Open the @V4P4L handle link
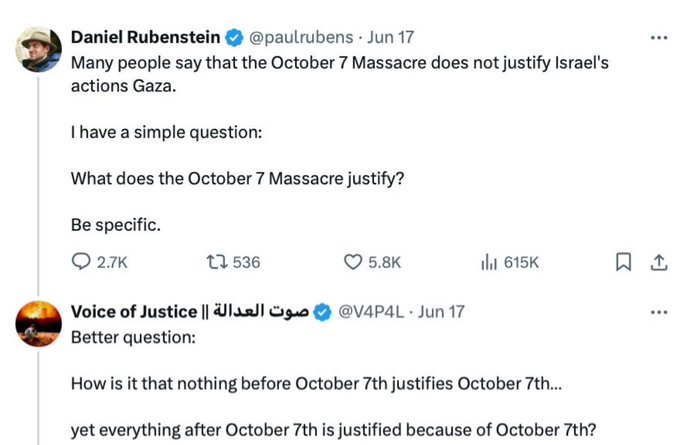680x445 pixels. point(376,312)
